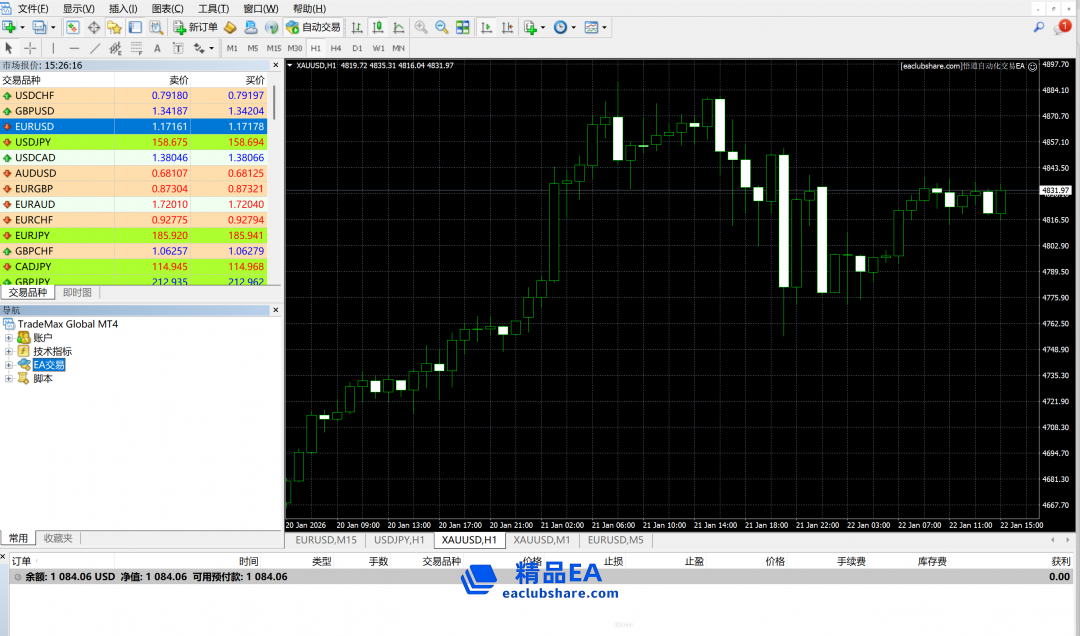
Task: Pick the trendline drawing tool
Action: 95,48
